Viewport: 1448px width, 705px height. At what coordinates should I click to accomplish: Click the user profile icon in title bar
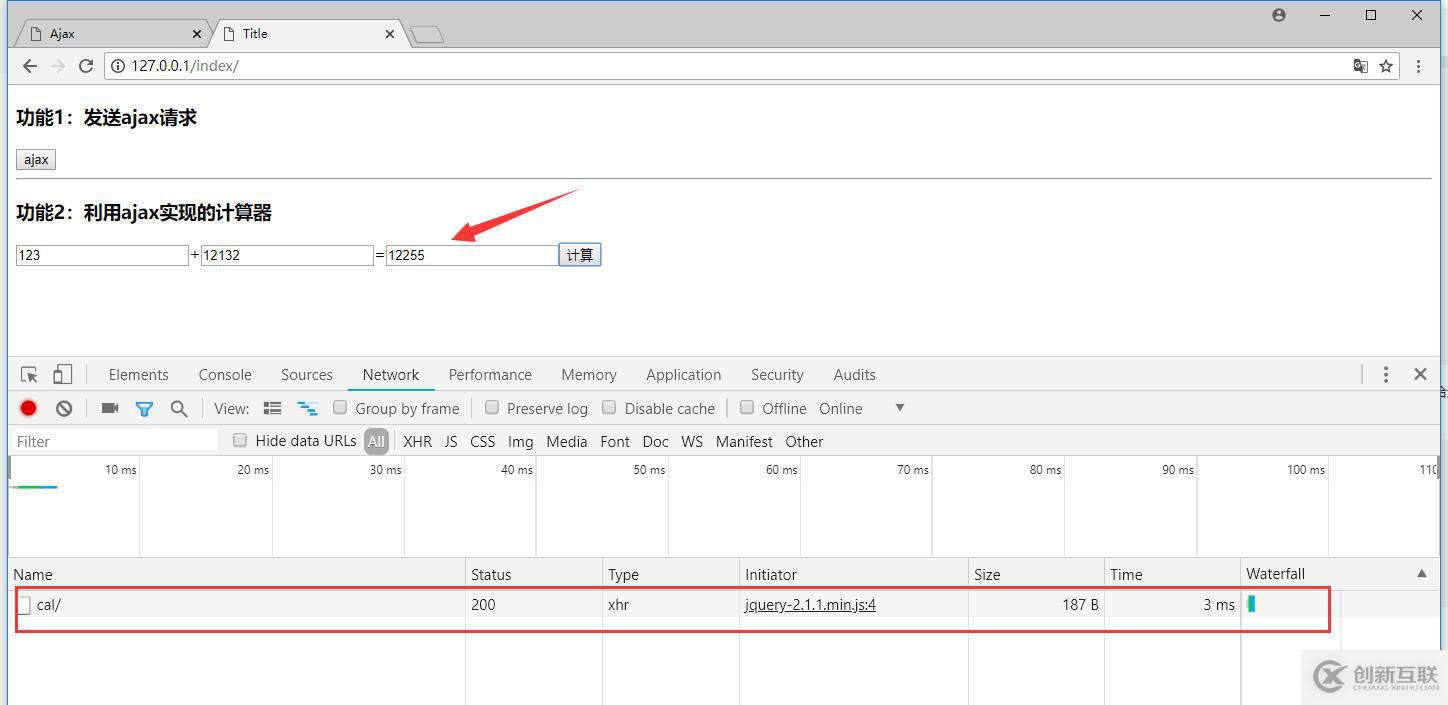1278,15
